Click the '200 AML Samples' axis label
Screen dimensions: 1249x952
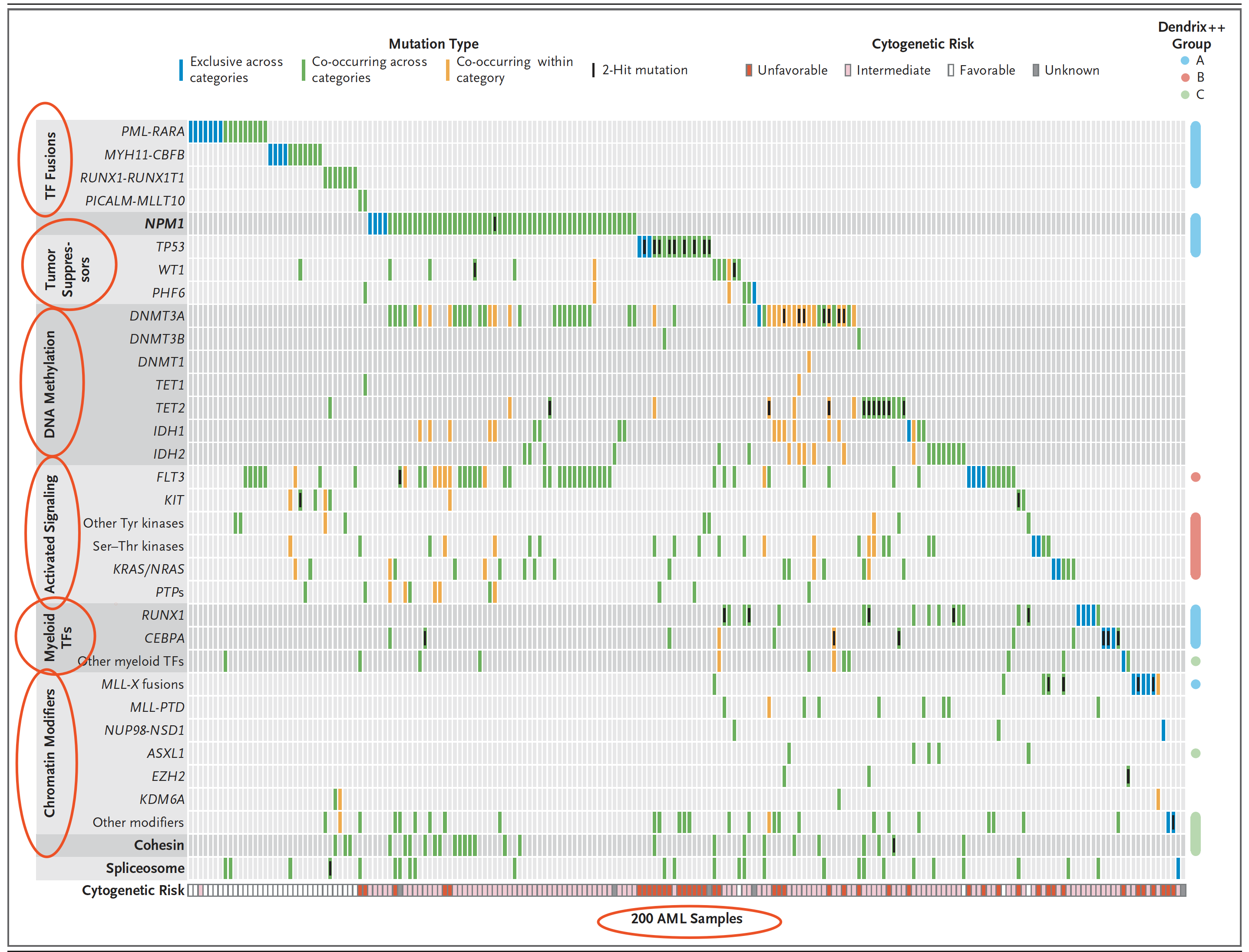click(x=687, y=919)
